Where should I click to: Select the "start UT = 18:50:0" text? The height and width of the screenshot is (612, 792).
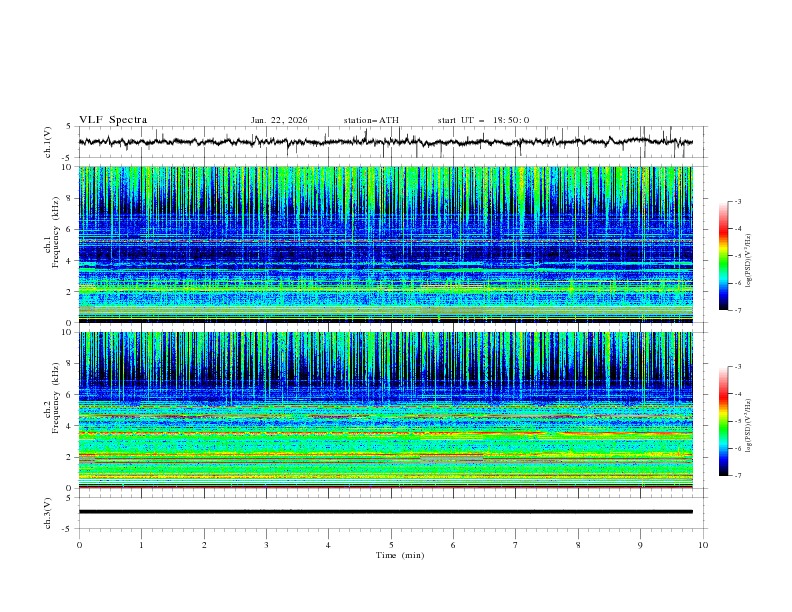point(483,120)
